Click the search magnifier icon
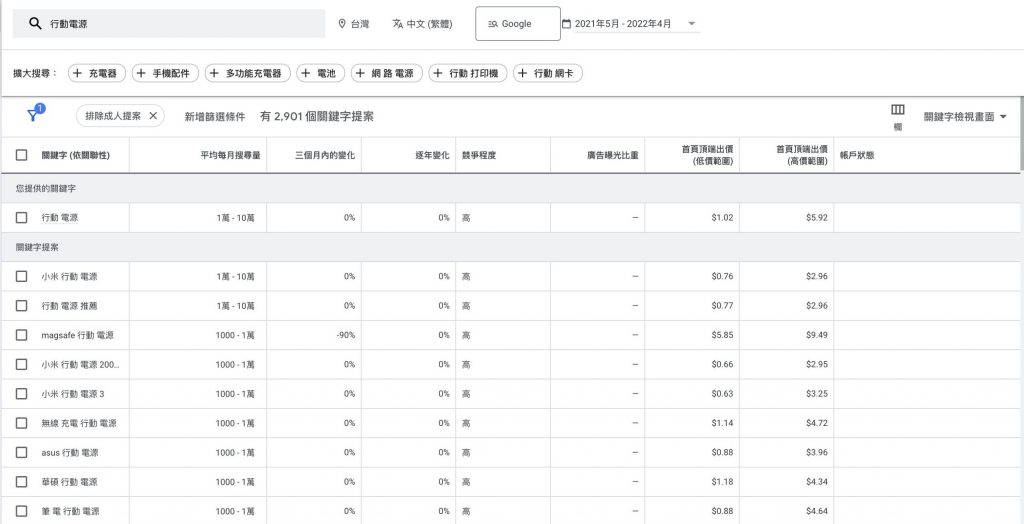This screenshot has height=524, width=1024. (x=35, y=24)
